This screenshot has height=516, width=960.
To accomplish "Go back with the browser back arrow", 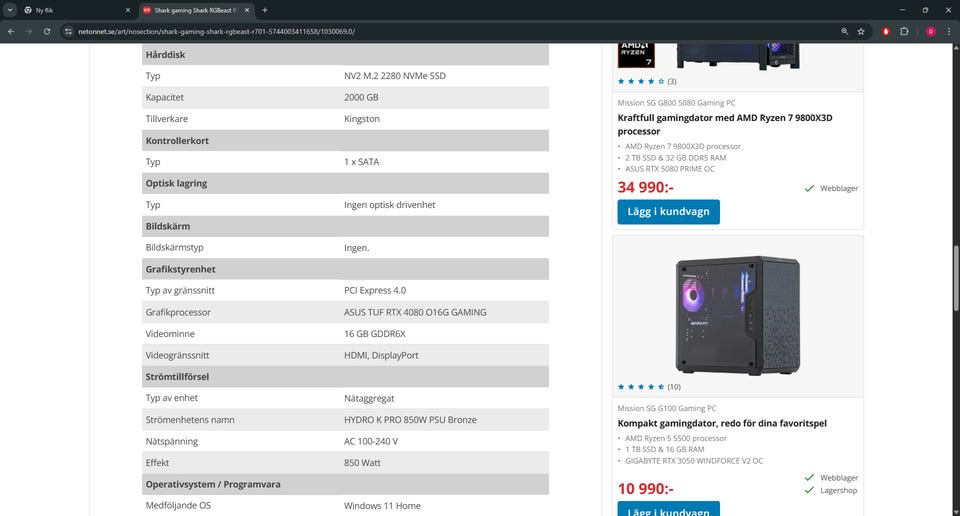I will click(x=11, y=31).
